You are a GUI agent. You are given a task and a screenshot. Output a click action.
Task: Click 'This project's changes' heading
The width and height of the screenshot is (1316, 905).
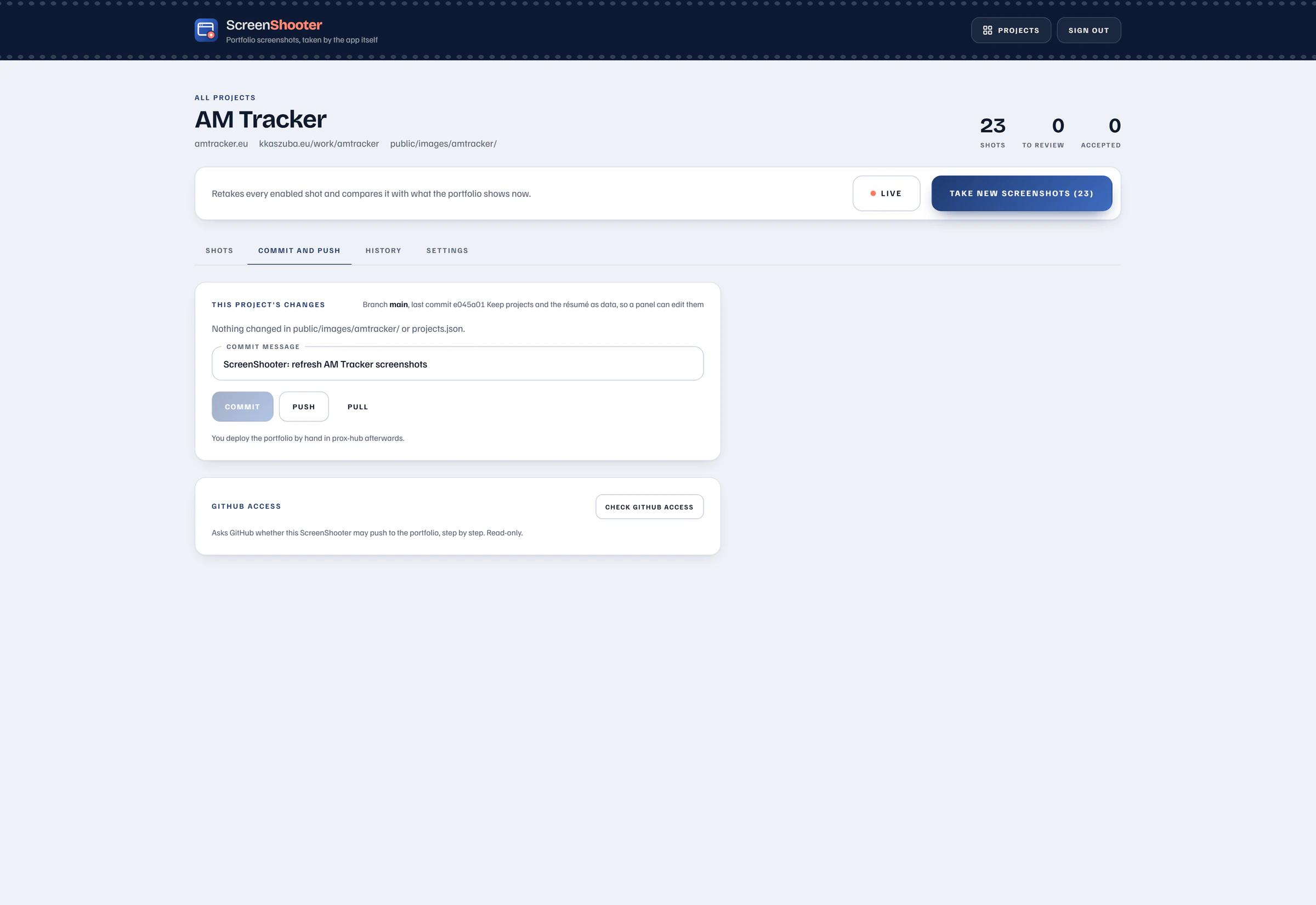[269, 304]
